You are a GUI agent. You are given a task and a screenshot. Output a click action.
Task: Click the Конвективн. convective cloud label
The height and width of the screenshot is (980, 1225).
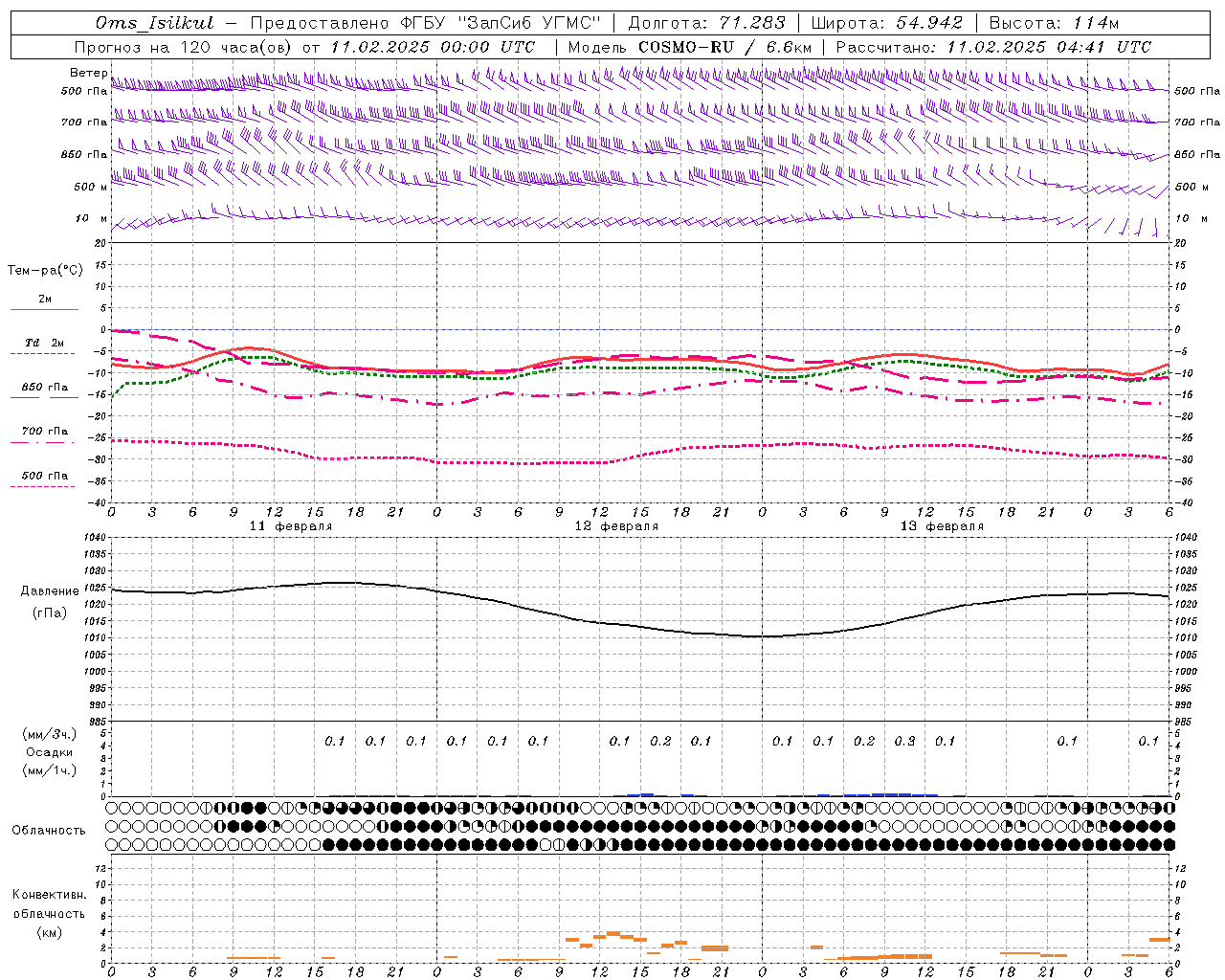[49, 895]
